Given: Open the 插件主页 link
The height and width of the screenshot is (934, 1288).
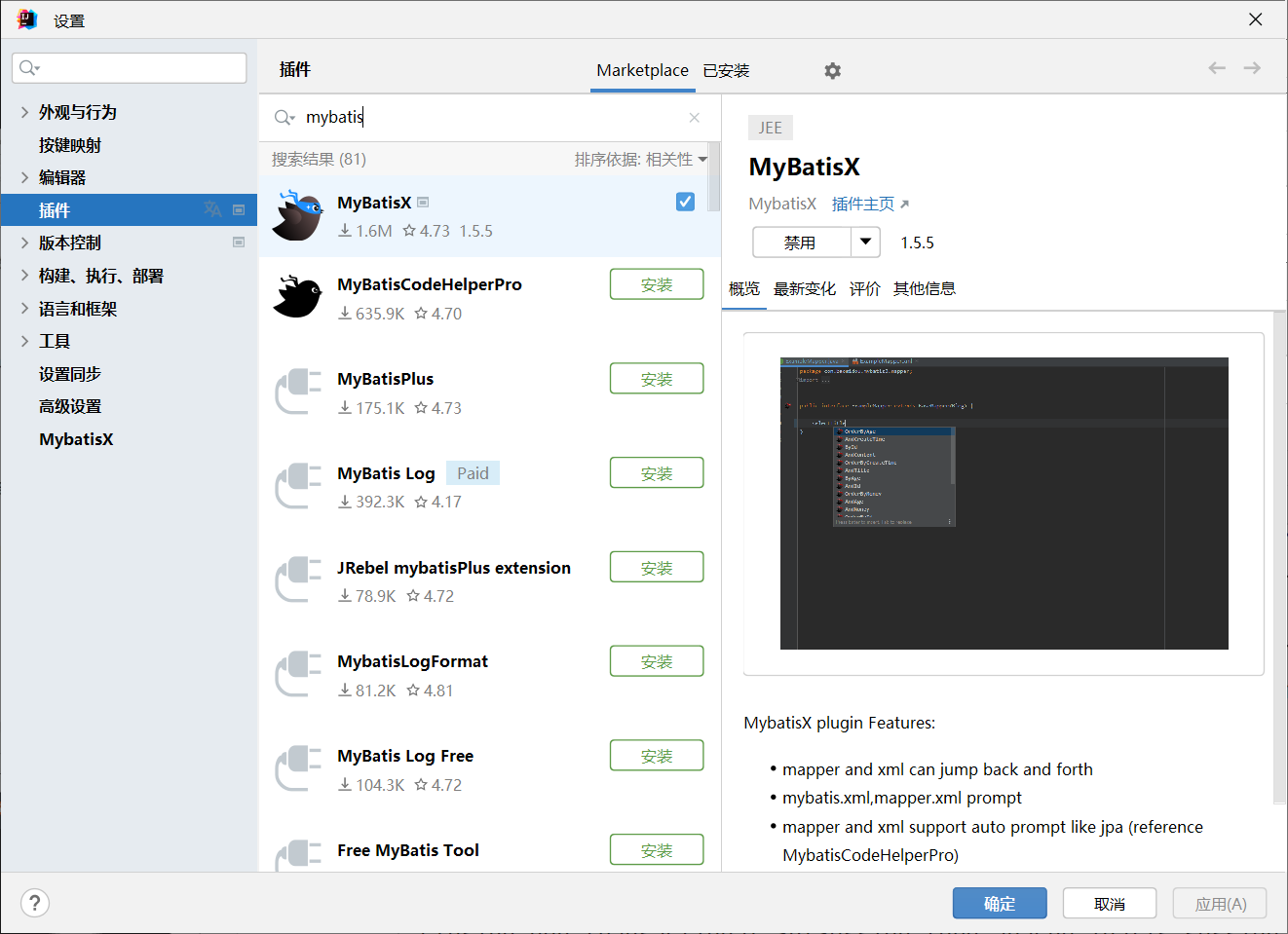Looking at the screenshot, I should click(870, 204).
